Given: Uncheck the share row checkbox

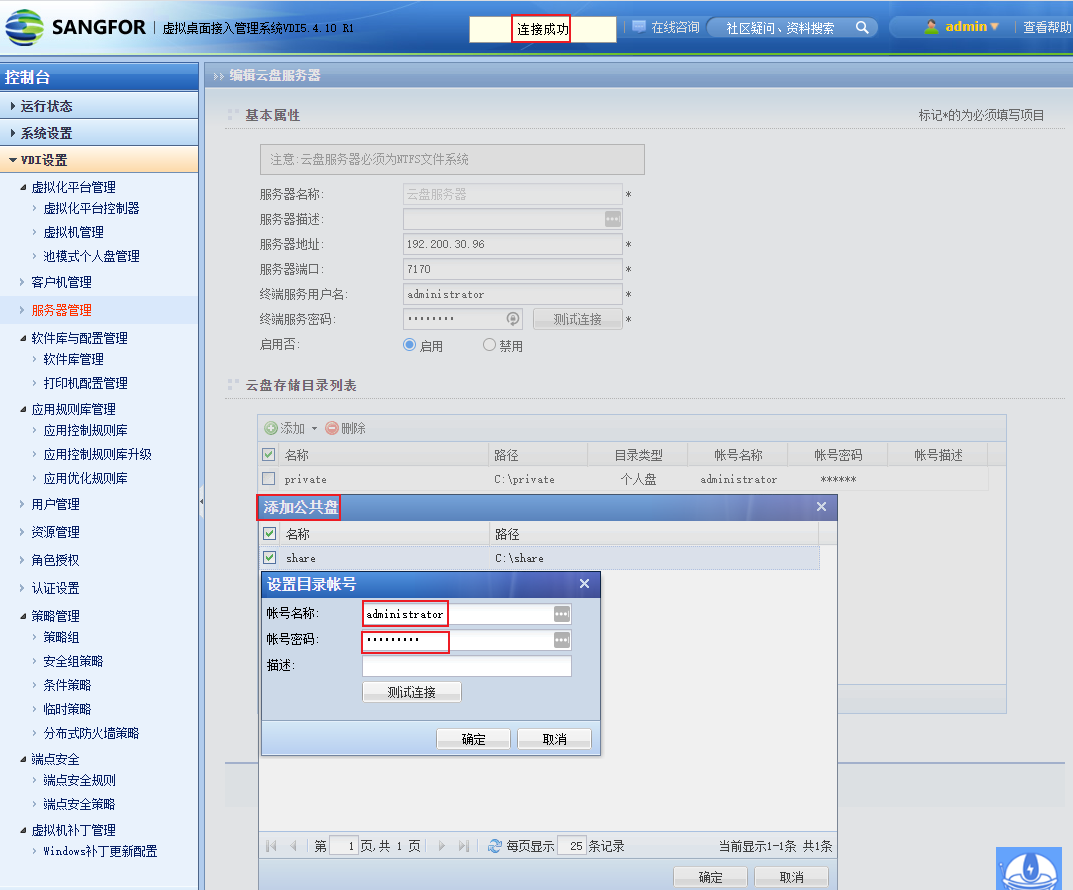Looking at the screenshot, I should point(269,558).
